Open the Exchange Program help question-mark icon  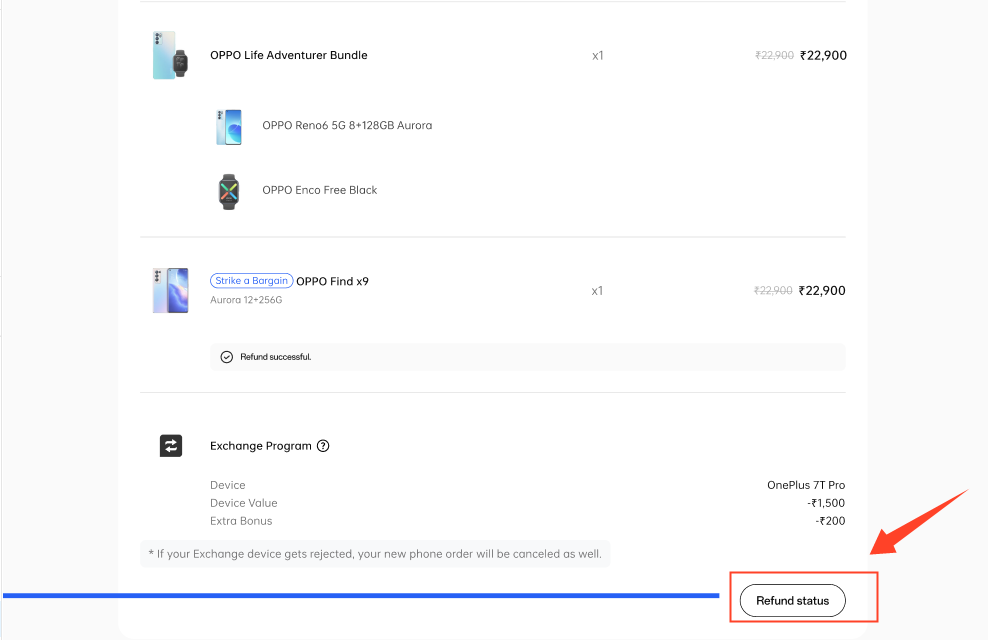(323, 446)
